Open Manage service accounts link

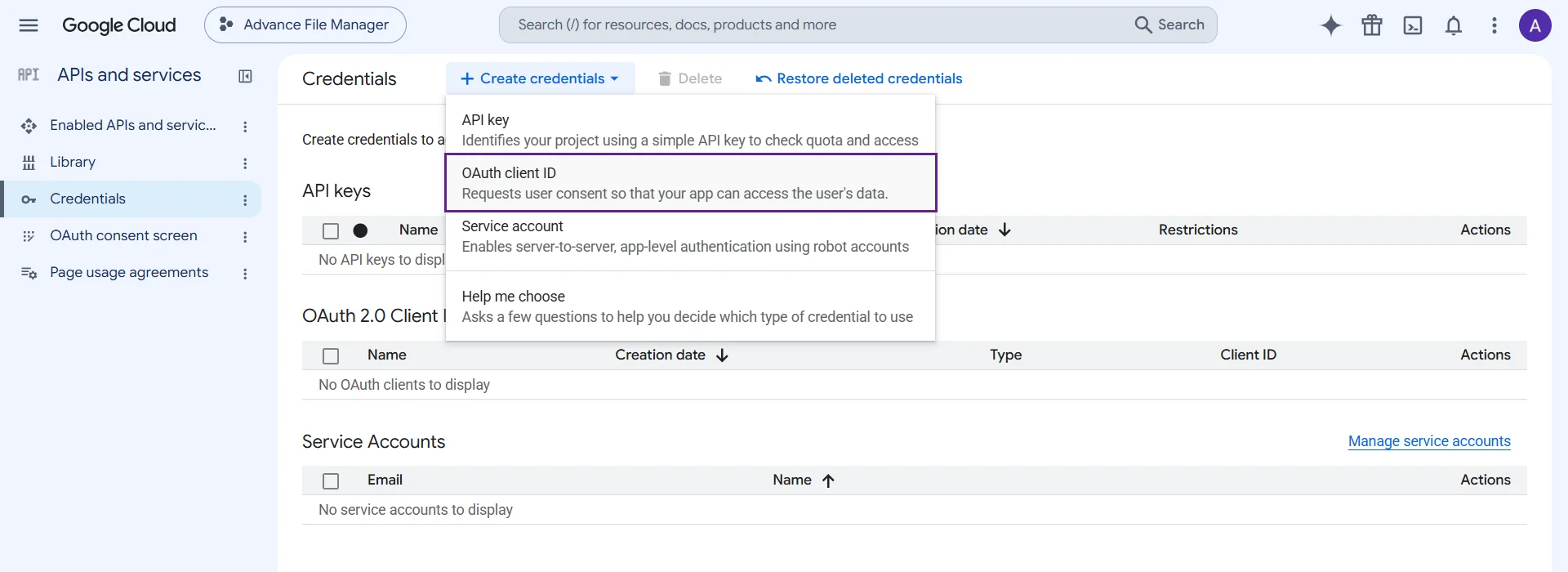(x=1429, y=441)
